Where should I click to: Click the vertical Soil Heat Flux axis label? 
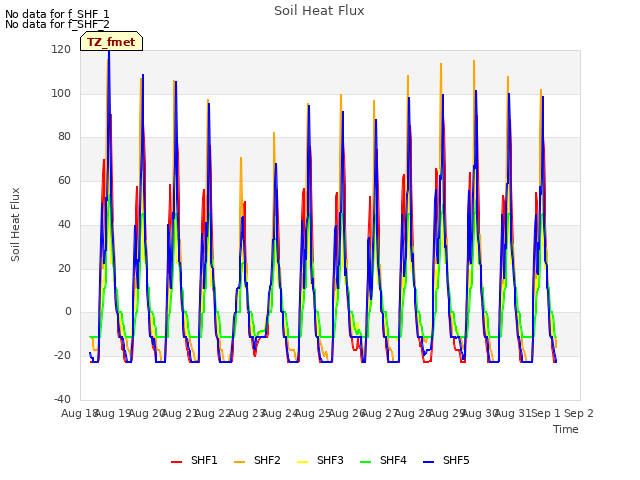pyautogui.click(x=15, y=224)
